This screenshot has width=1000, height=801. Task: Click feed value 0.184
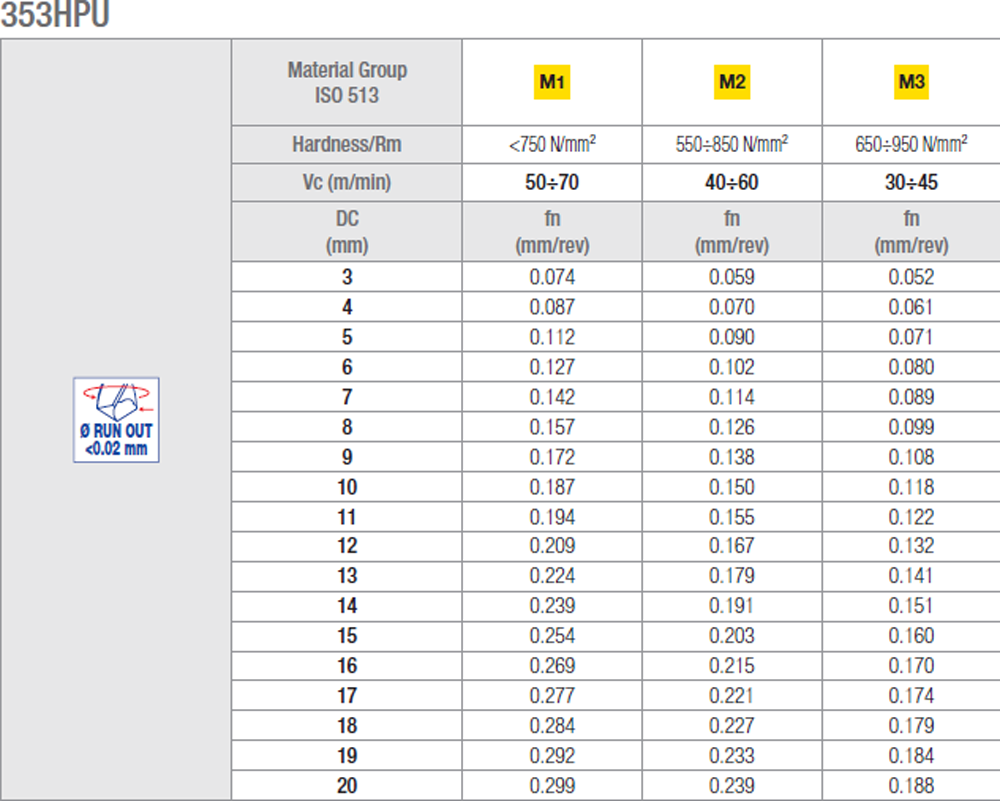pos(911,755)
